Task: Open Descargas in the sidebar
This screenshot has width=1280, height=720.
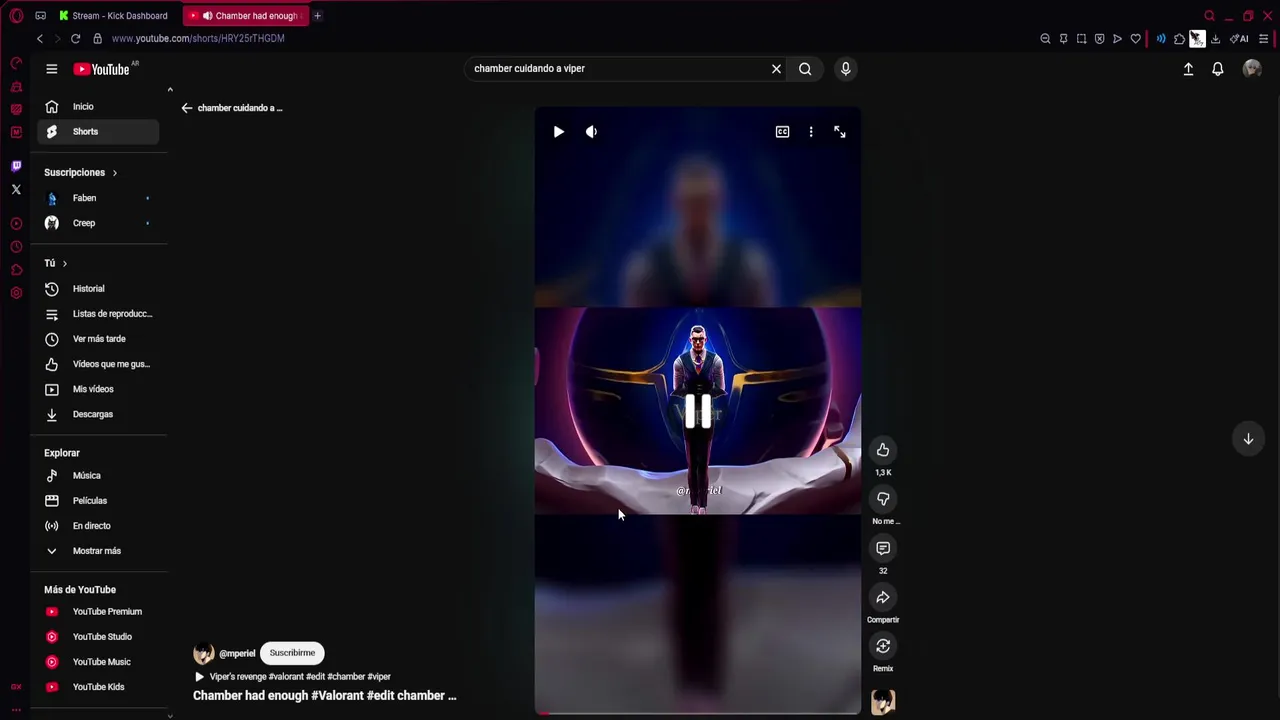Action: (98, 414)
